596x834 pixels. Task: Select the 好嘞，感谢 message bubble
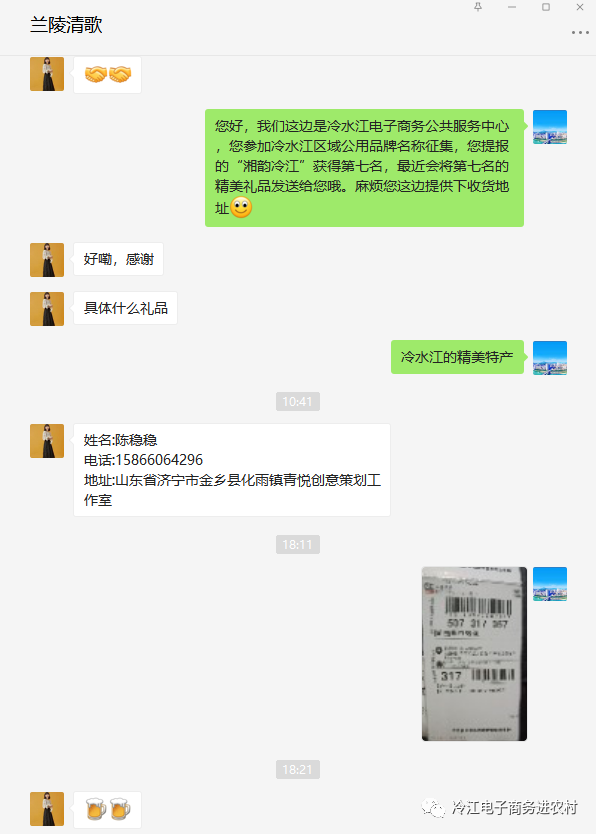point(118,259)
